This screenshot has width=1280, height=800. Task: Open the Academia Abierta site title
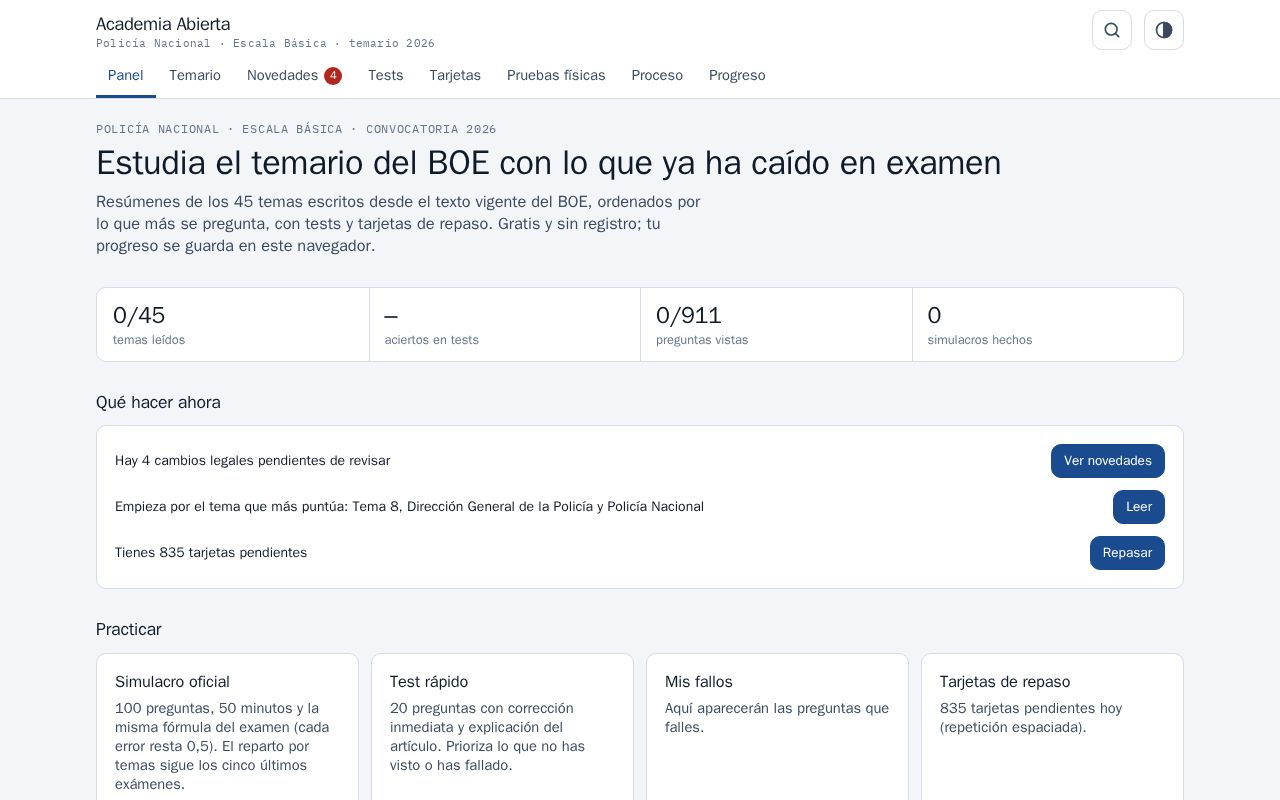pyautogui.click(x=163, y=24)
